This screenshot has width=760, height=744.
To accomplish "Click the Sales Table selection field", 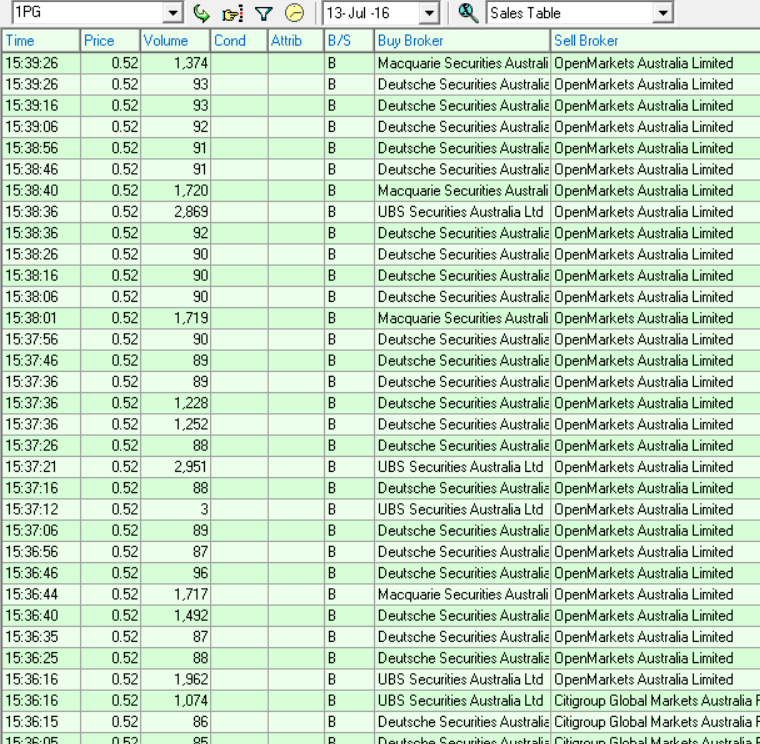I will pos(570,13).
